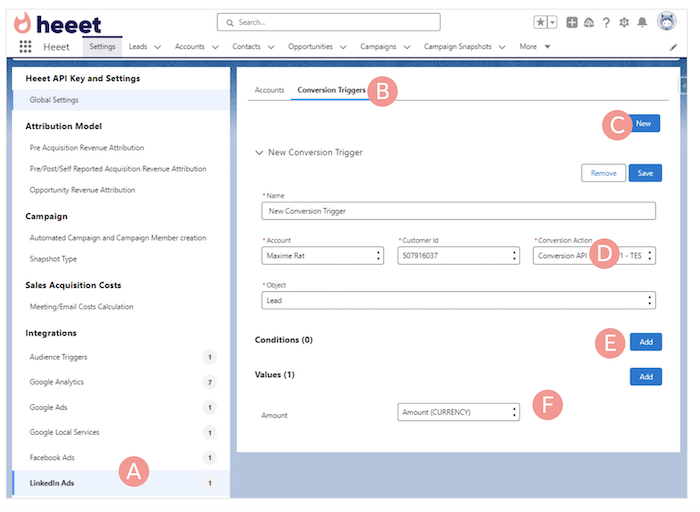Viewport: 700px width, 512px height.
Task: Open Snapshot Type setting
Action: tap(53, 259)
